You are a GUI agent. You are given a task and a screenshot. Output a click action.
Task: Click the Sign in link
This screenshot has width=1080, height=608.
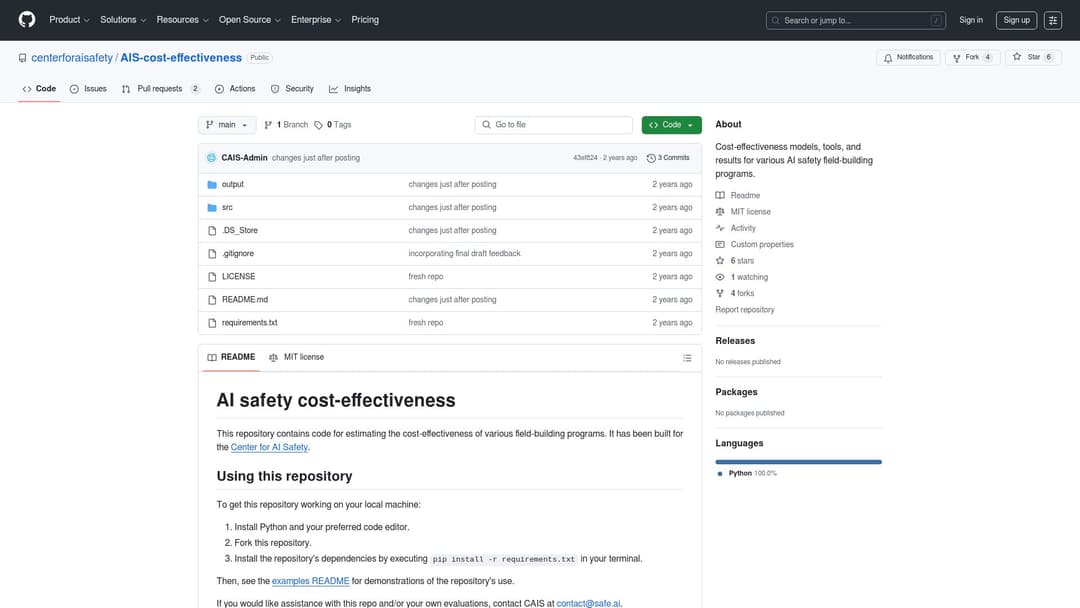click(x=970, y=20)
